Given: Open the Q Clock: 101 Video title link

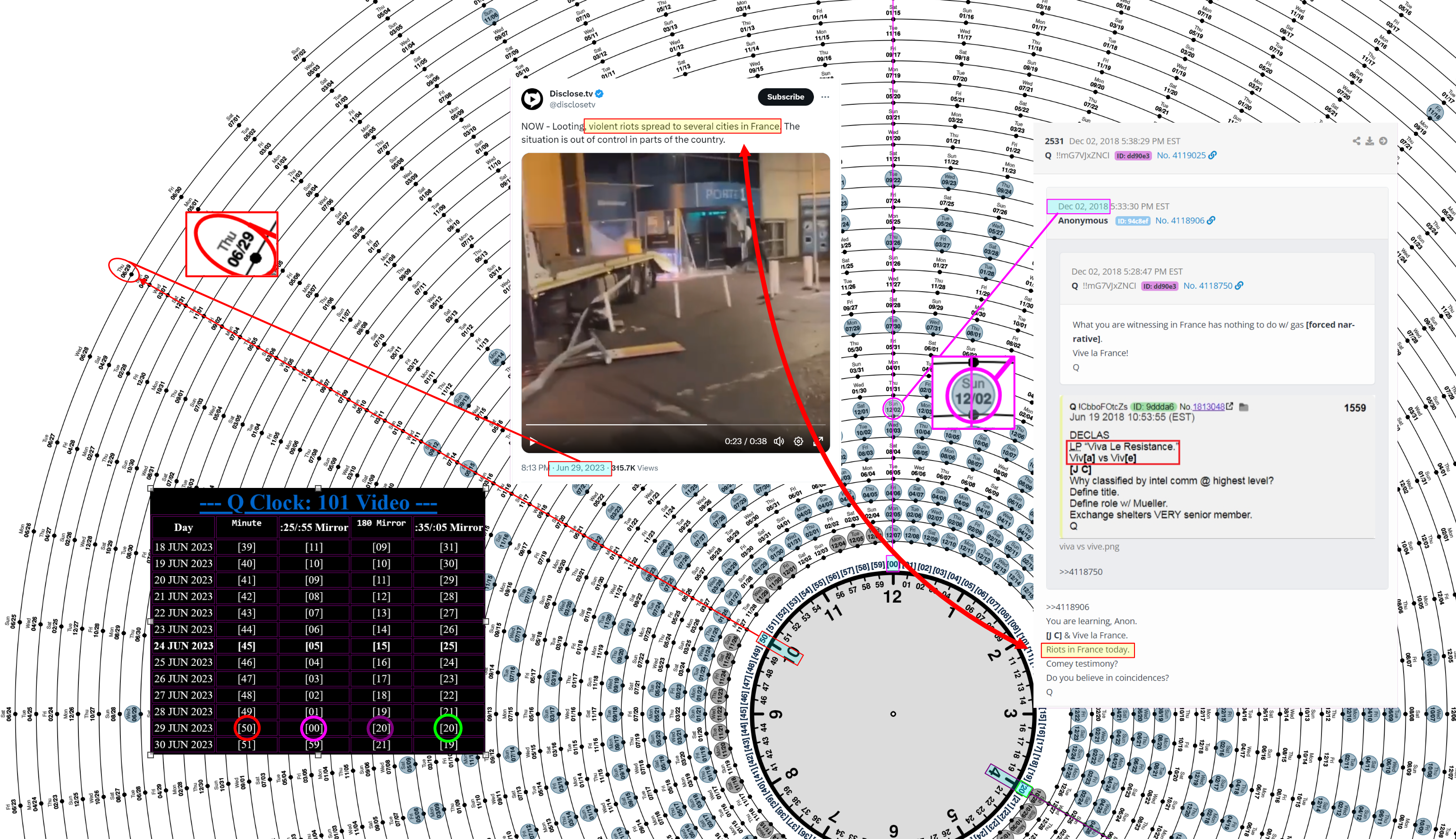Looking at the screenshot, I should point(318,503).
